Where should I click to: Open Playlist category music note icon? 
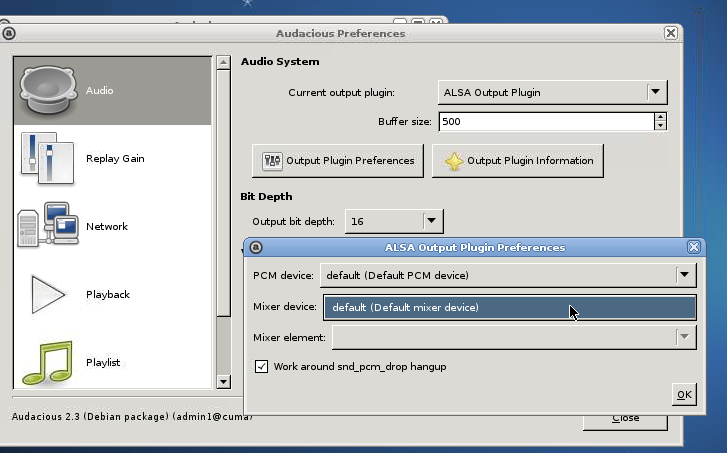[x=48, y=362]
